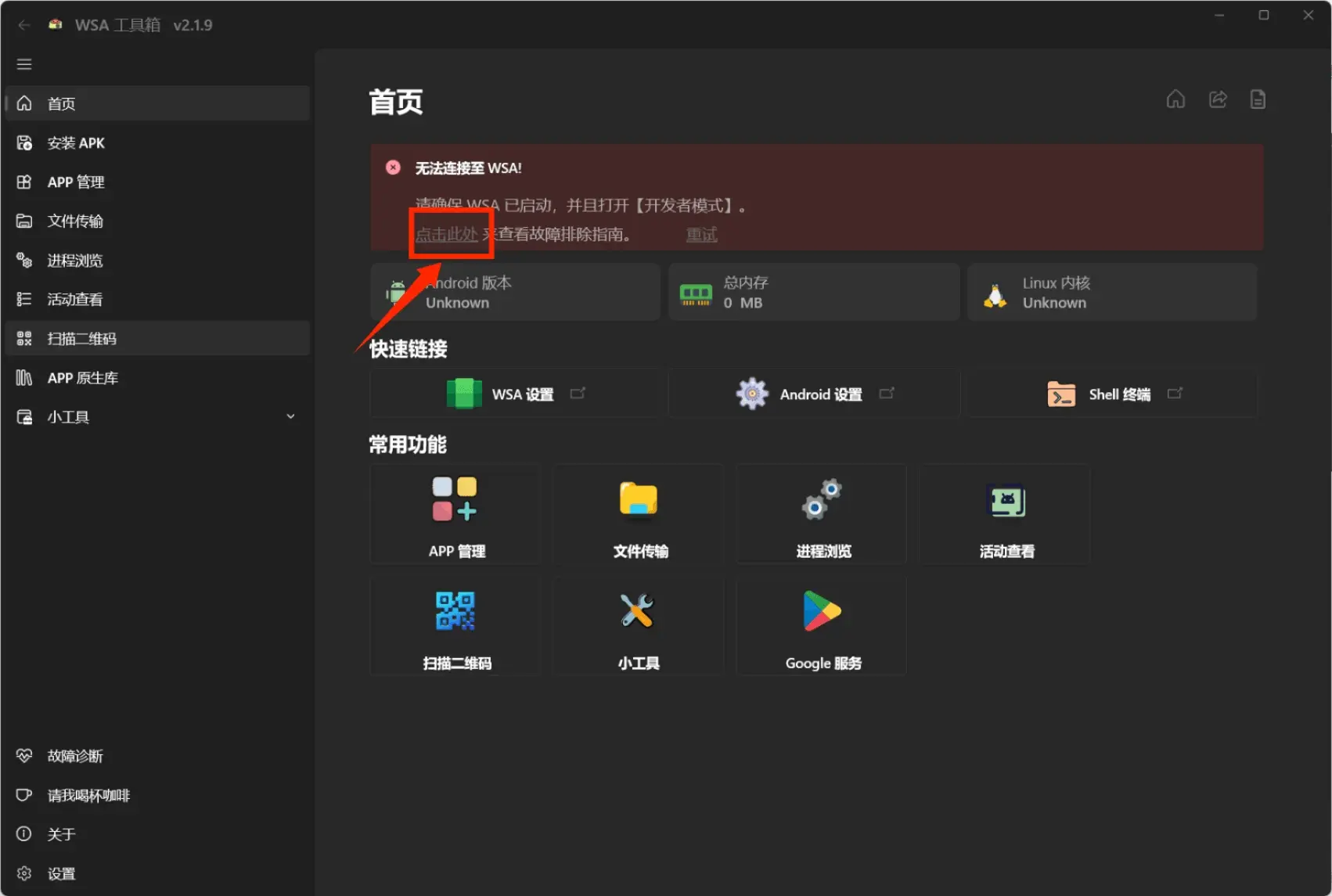Open 设置 in the sidebar

[x=157, y=873]
